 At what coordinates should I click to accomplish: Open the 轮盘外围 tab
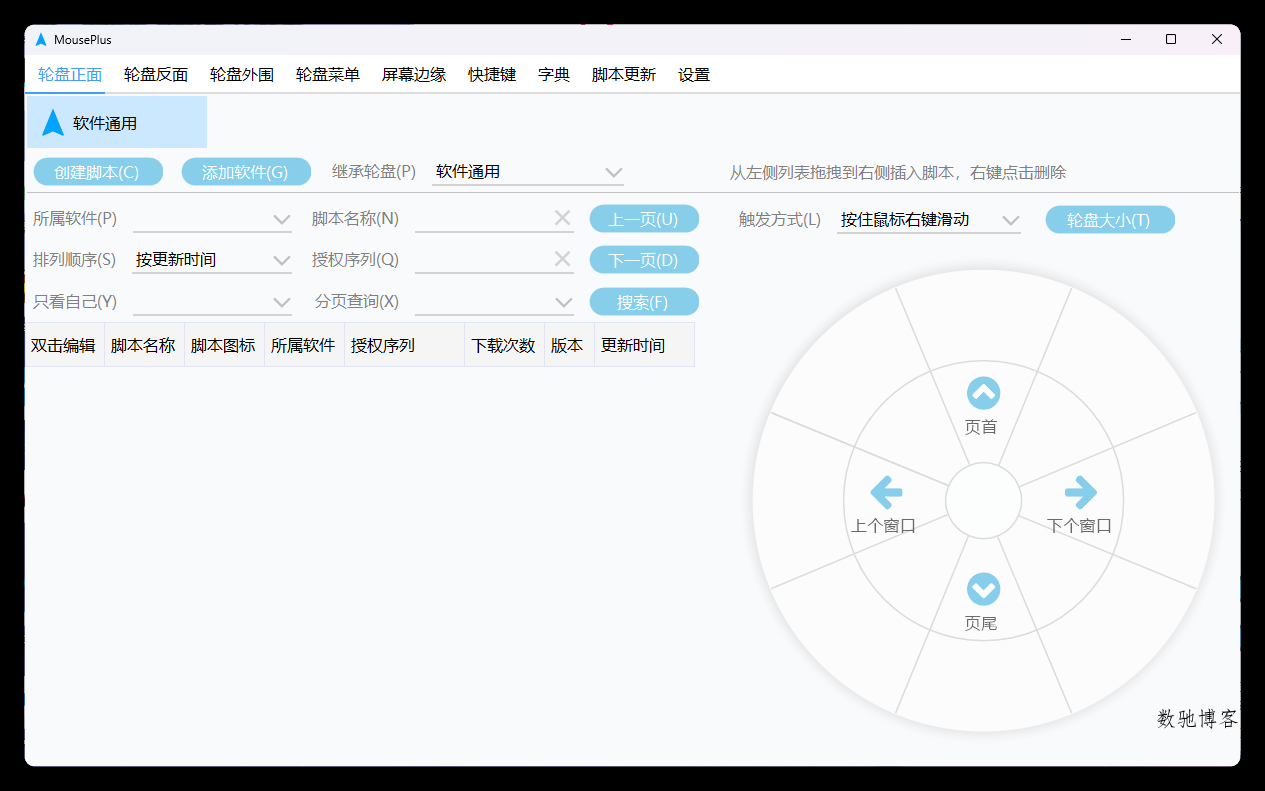click(x=242, y=75)
